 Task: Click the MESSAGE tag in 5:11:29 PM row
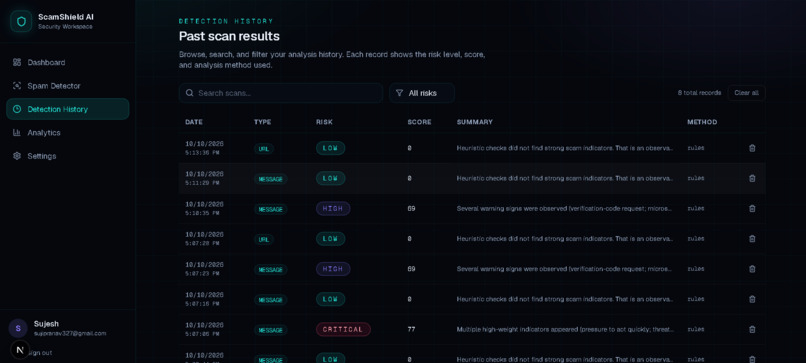coord(270,179)
